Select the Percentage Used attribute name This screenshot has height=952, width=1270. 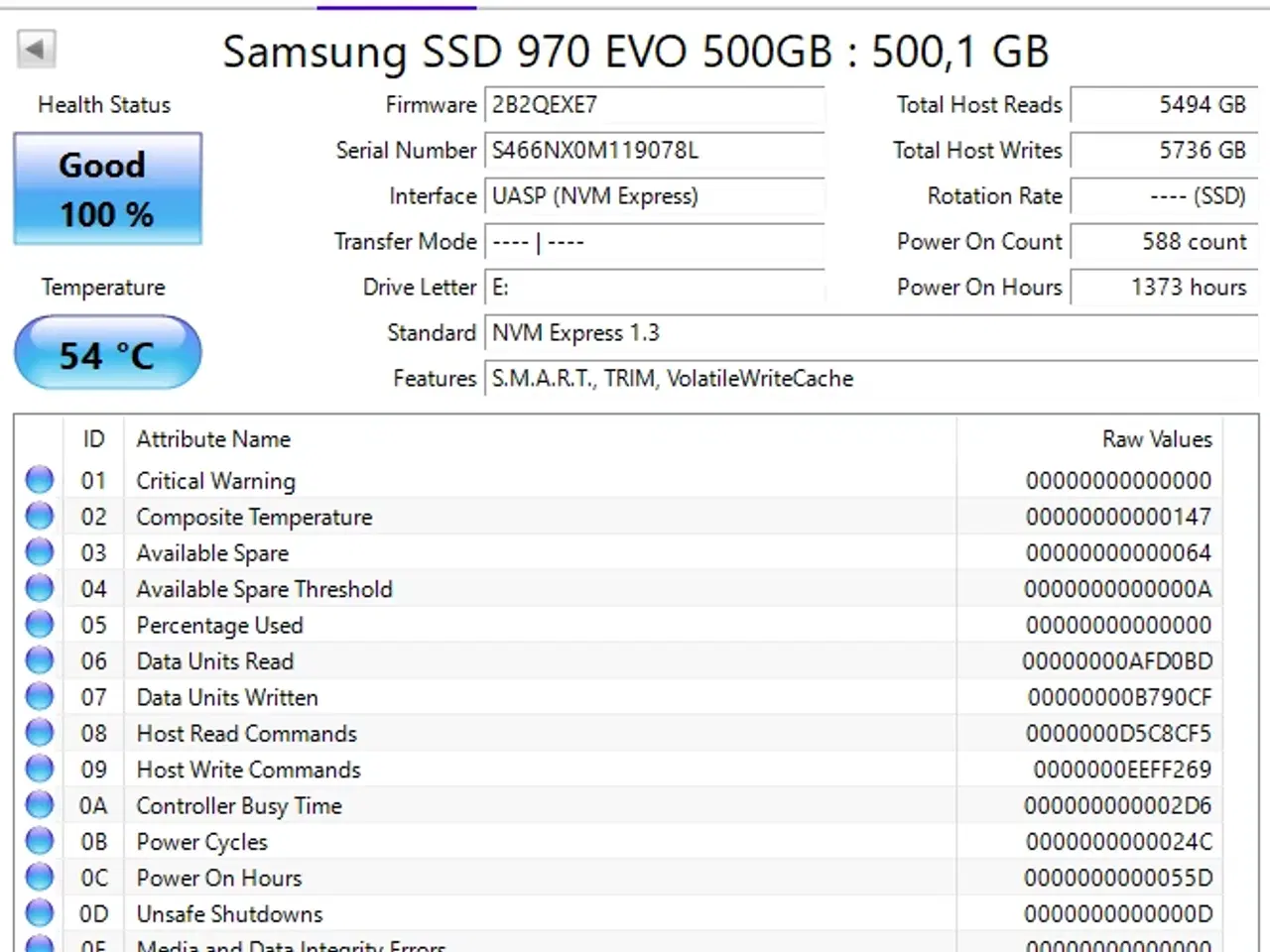pos(219,626)
